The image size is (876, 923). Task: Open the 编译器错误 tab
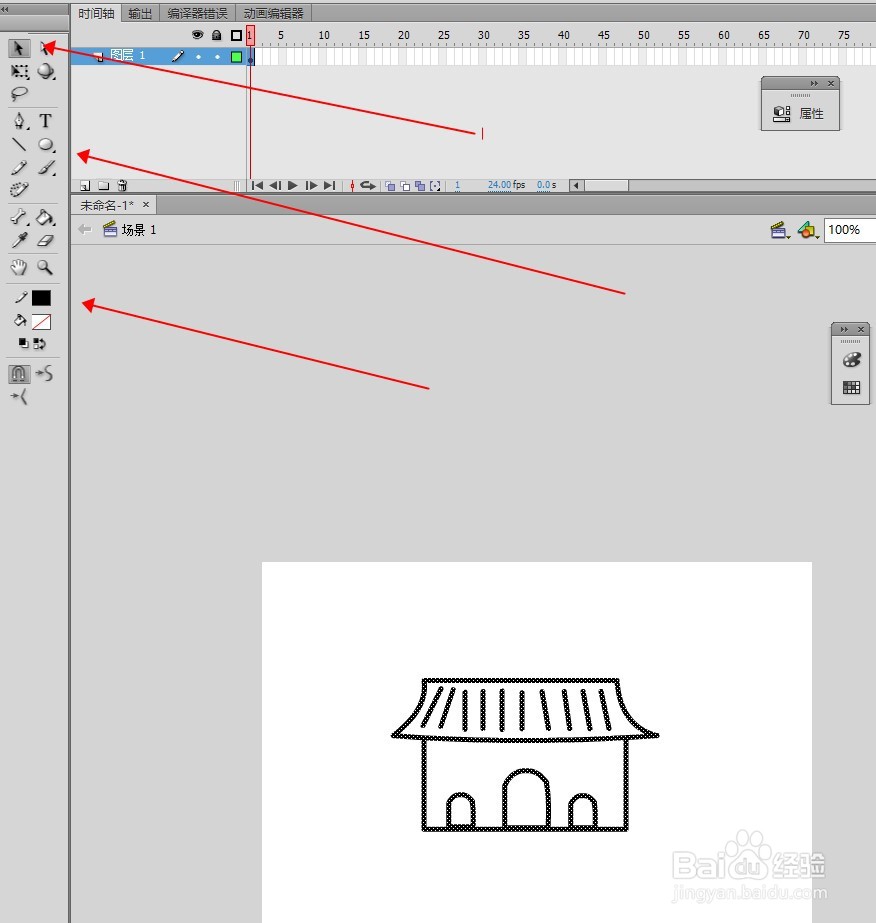(x=196, y=13)
